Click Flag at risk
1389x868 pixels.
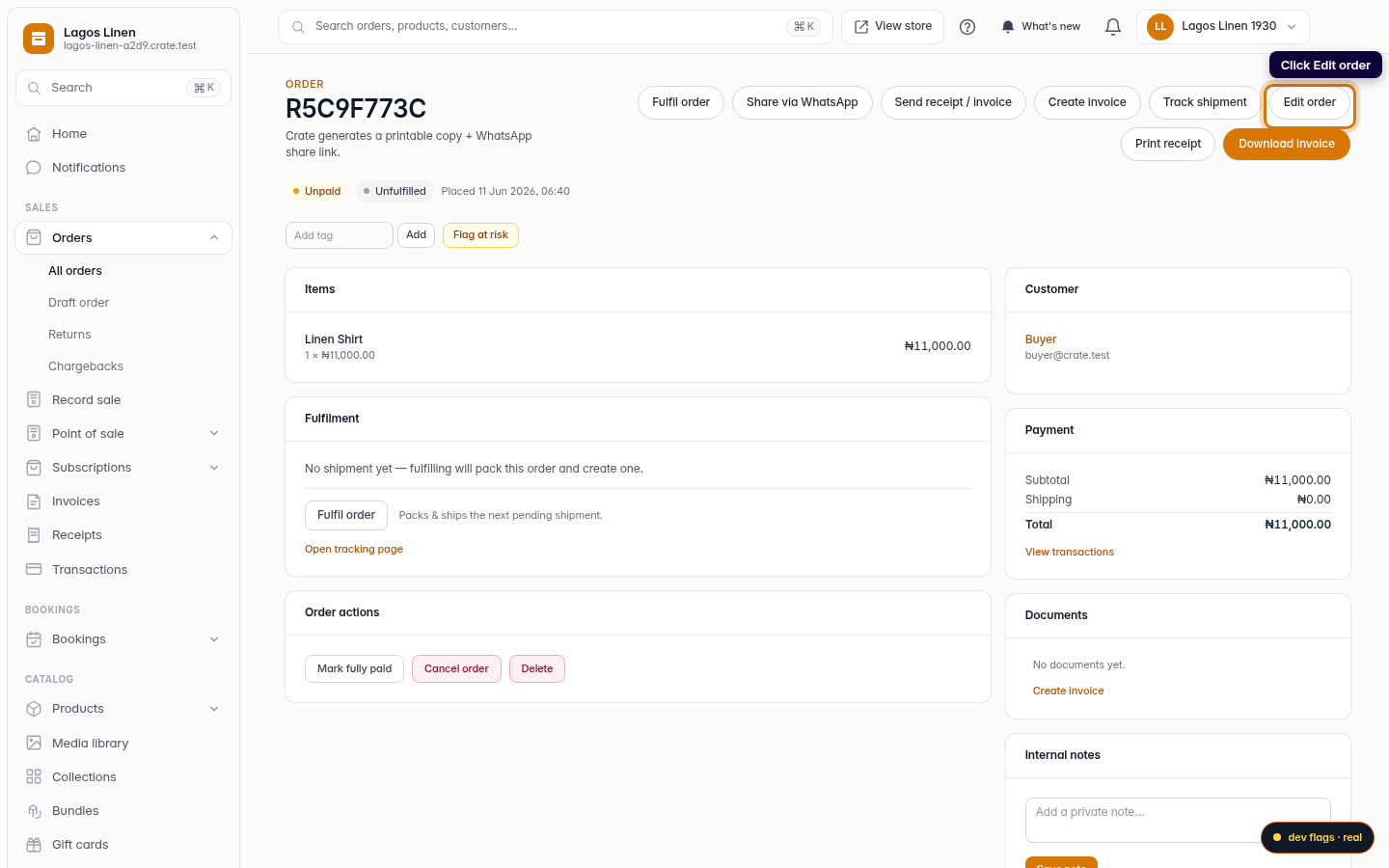tap(480, 235)
